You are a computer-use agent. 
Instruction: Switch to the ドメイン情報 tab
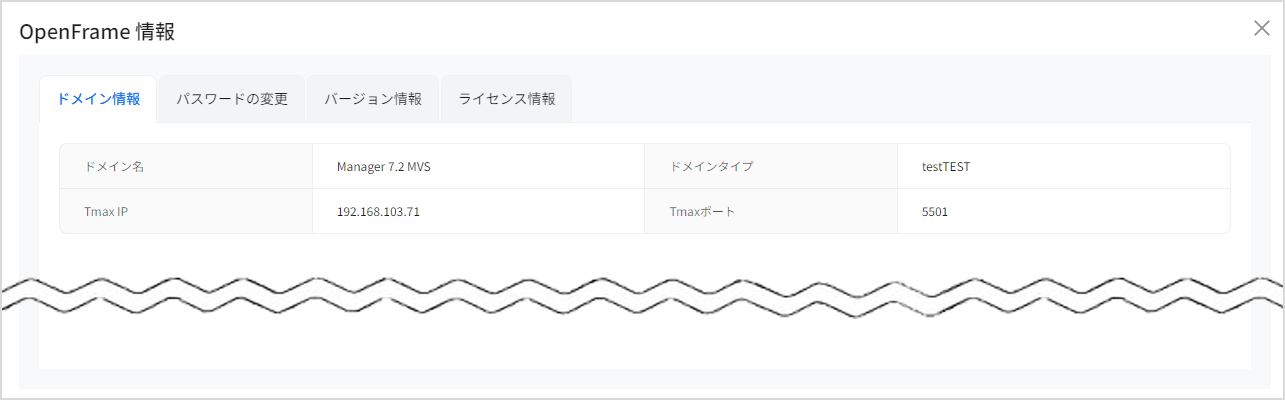pyautogui.click(x=98, y=99)
